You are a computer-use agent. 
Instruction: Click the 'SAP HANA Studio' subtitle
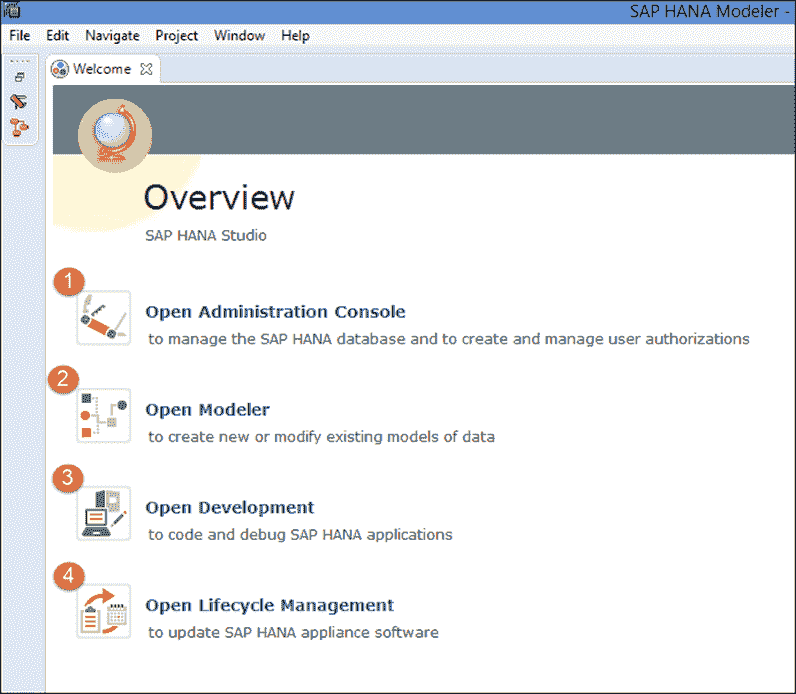[x=206, y=236]
